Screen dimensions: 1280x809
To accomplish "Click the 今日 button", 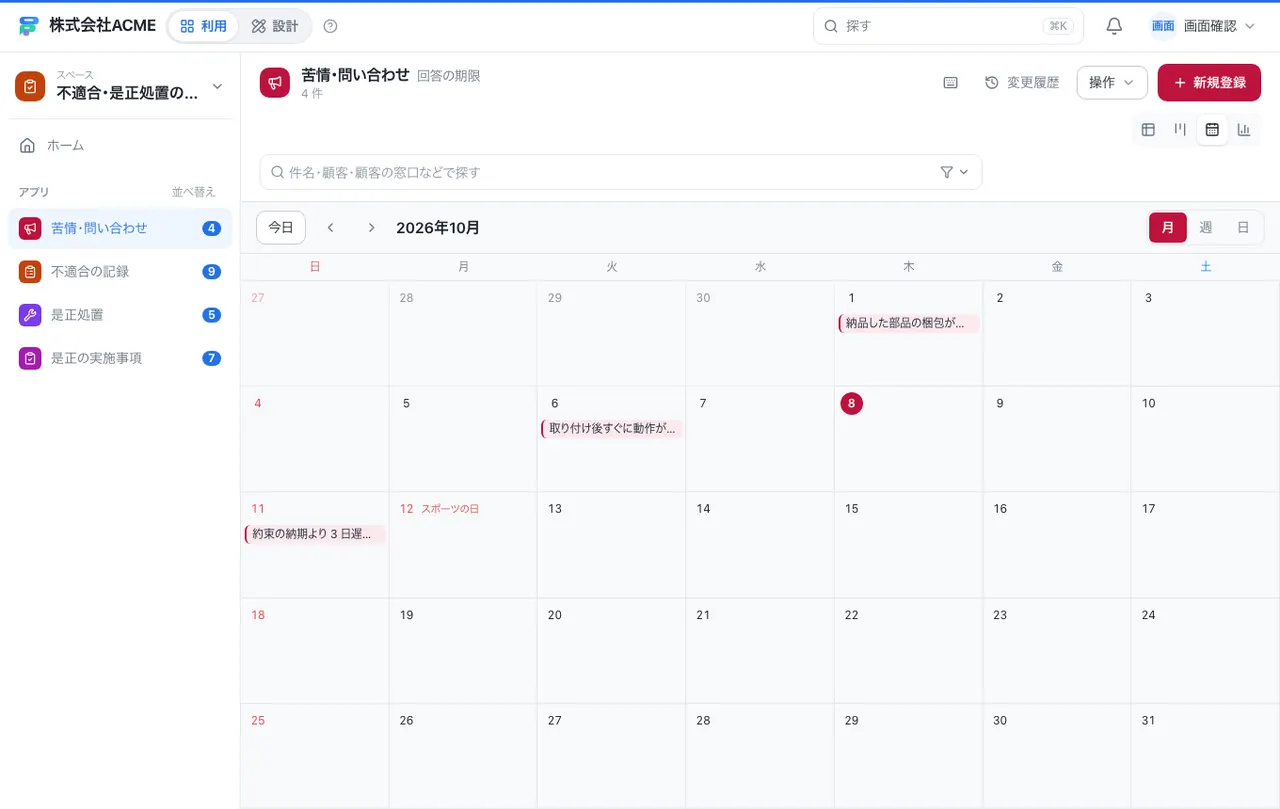I will click(281, 228).
